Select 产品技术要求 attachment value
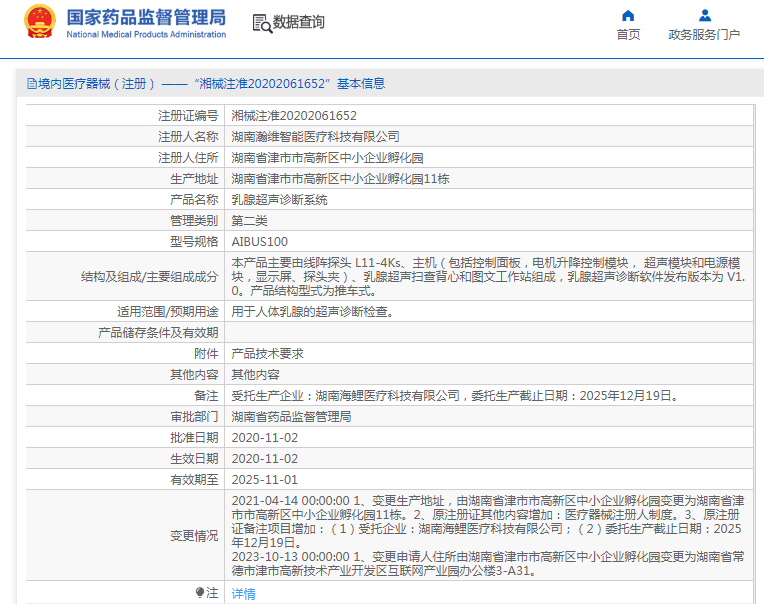The height and width of the screenshot is (604, 764). point(267,353)
